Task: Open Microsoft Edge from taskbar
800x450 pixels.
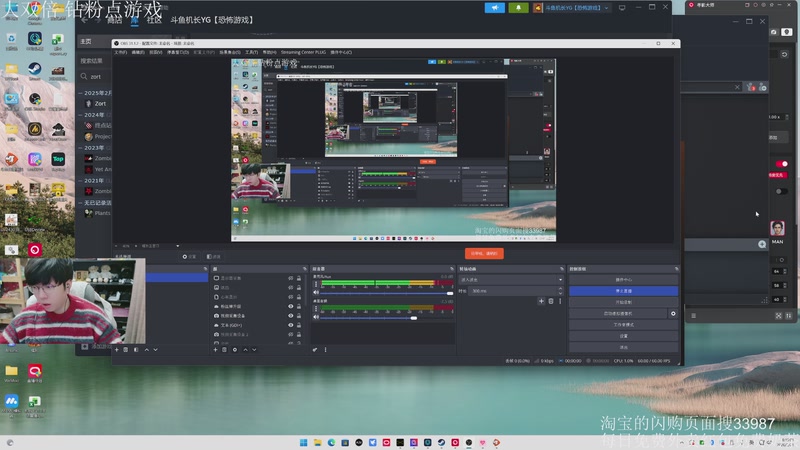Action: point(331,442)
